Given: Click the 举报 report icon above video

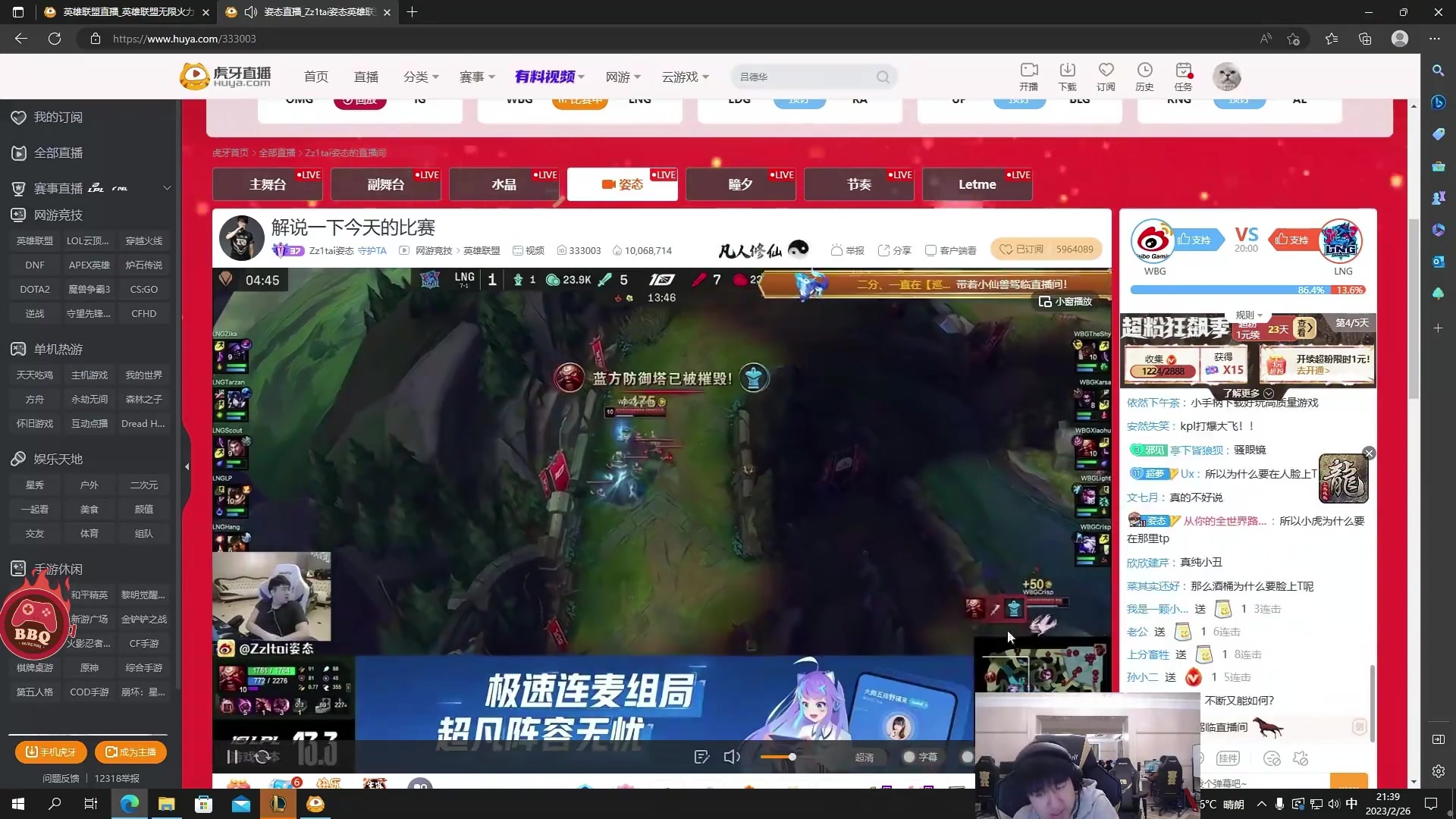Looking at the screenshot, I should (x=847, y=250).
